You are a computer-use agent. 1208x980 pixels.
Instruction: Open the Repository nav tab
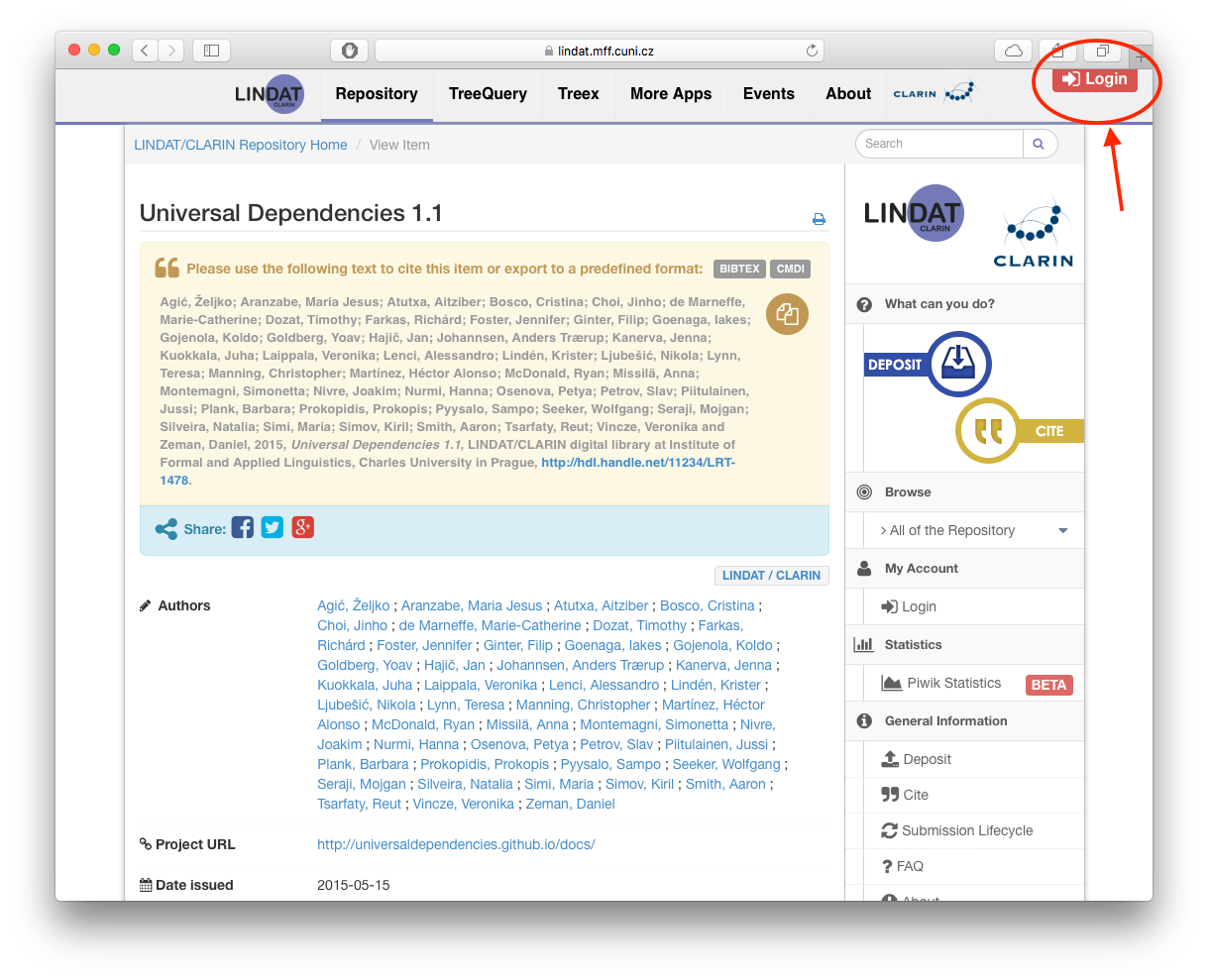377,94
